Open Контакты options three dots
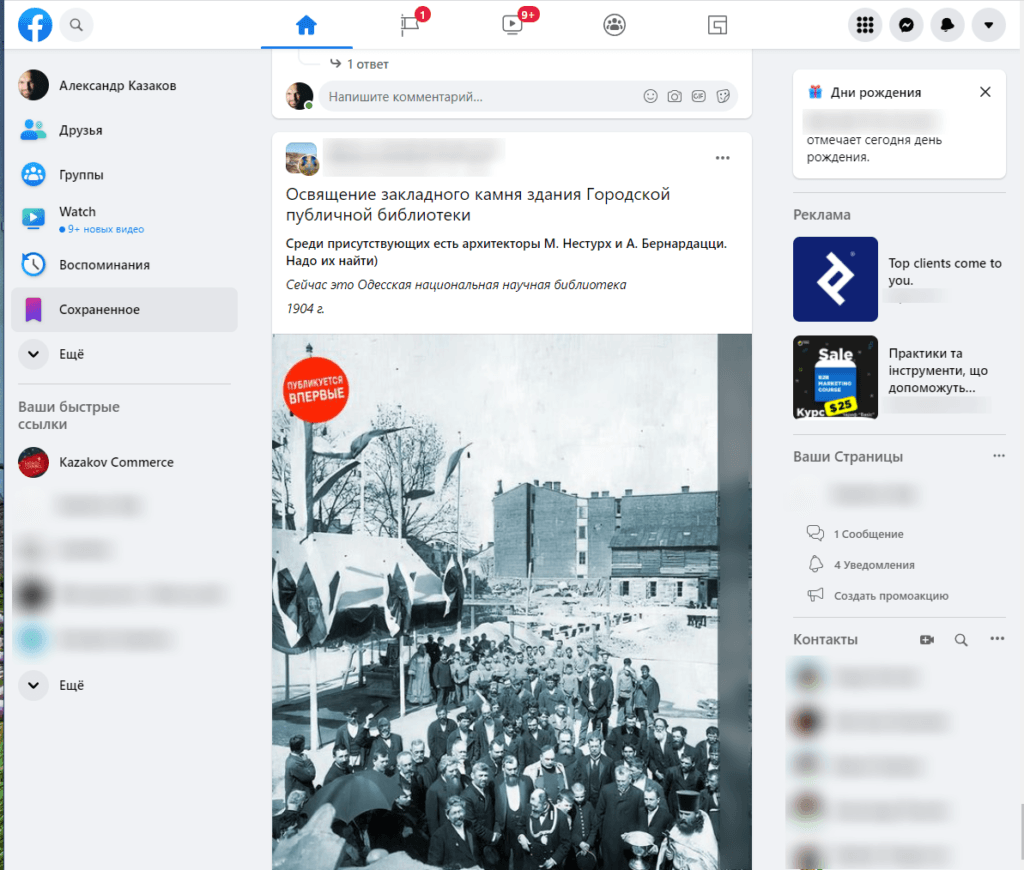 (x=997, y=639)
